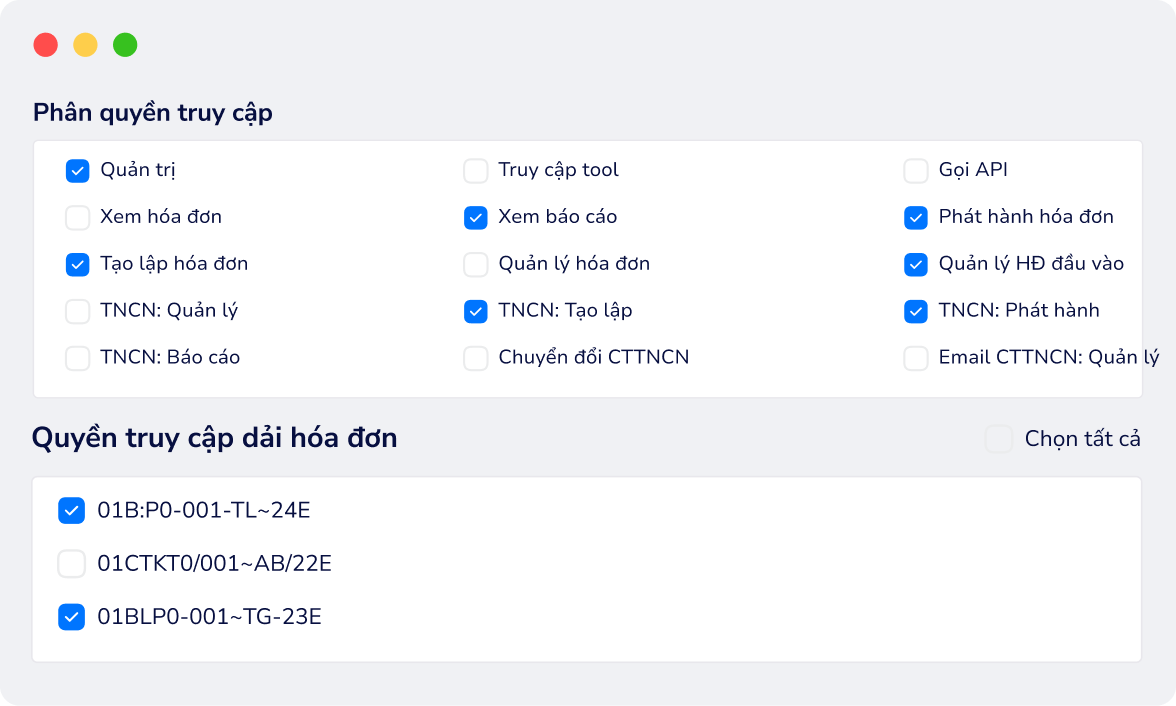The width and height of the screenshot is (1176, 706).
Task: Uncheck invoice range 01B:P0-001-TL~24E
Action: 71,511
